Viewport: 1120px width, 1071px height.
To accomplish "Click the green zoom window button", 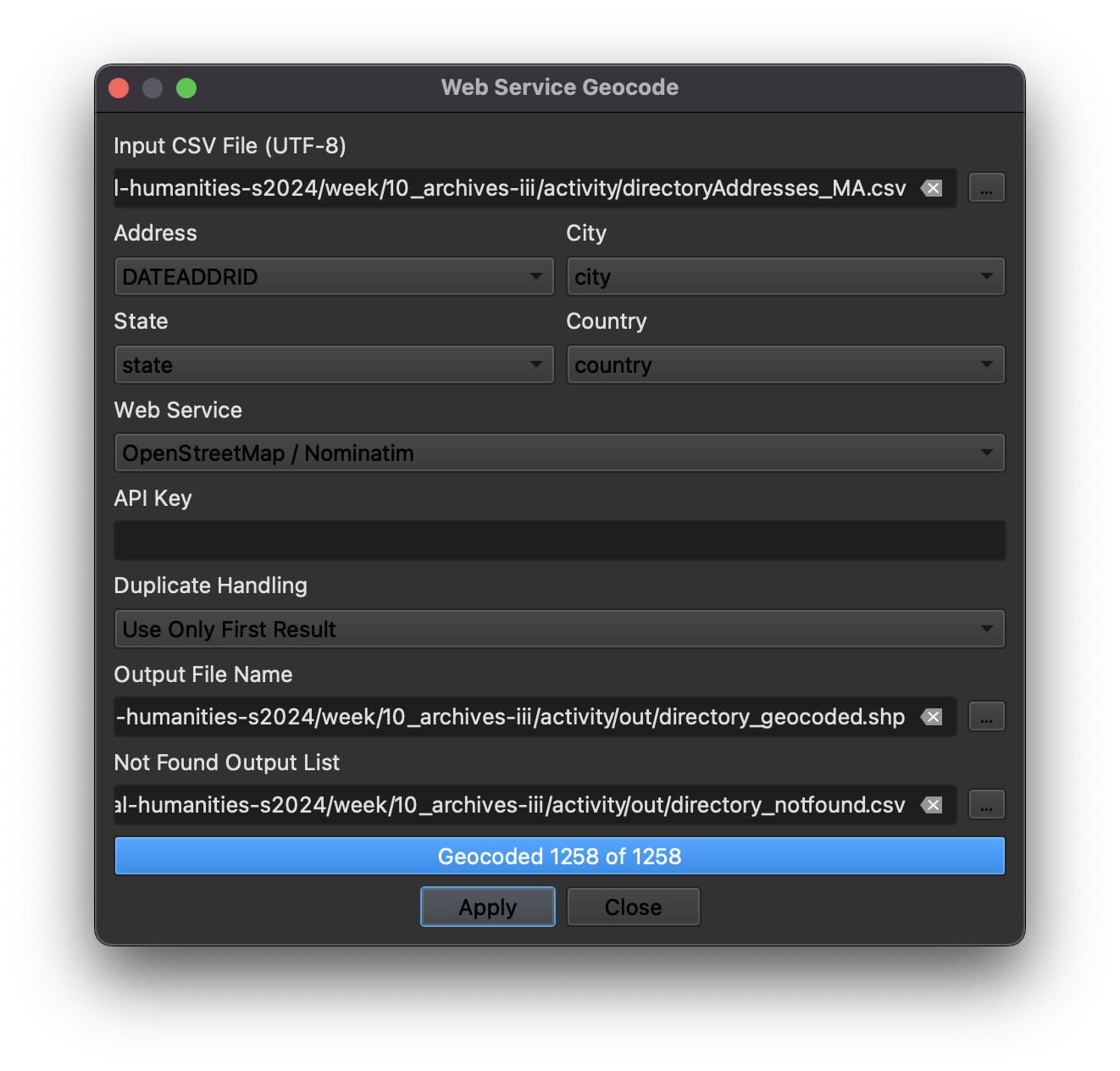I will (186, 88).
